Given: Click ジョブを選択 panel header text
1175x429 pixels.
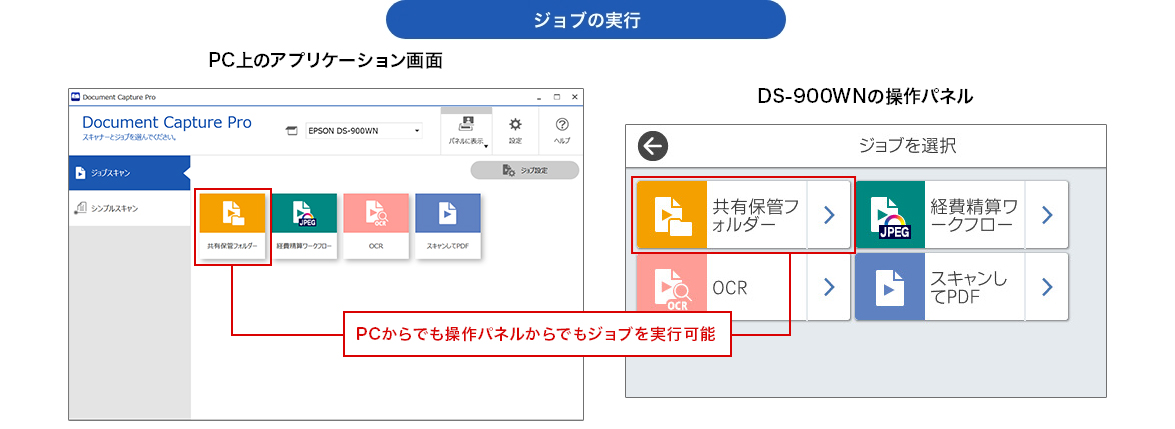Looking at the screenshot, I should (x=907, y=146).
